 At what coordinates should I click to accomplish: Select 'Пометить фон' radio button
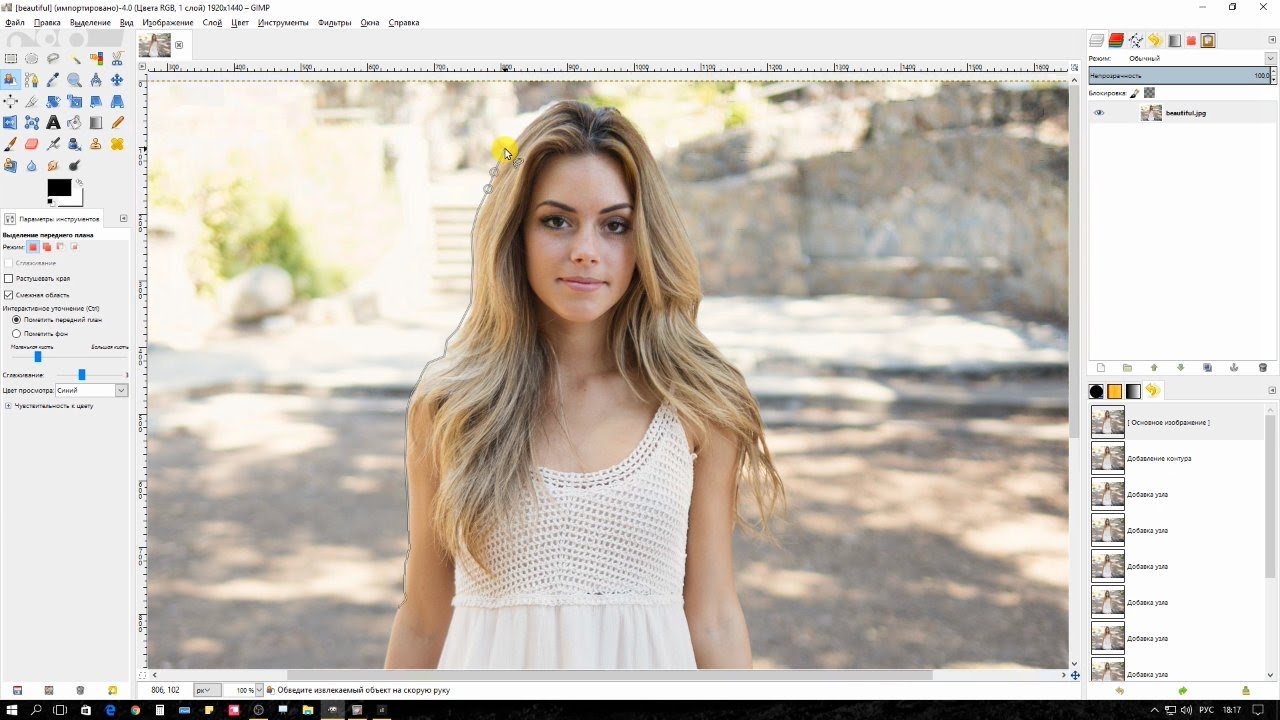(16, 333)
